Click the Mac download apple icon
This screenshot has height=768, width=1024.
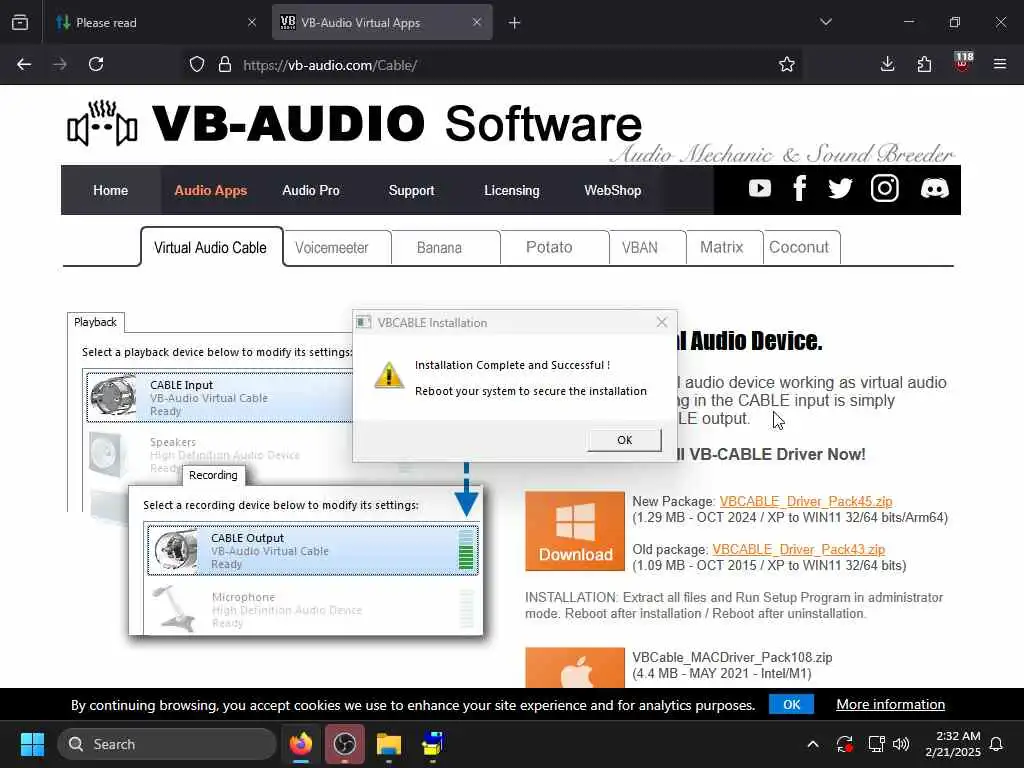coord(575,667)
